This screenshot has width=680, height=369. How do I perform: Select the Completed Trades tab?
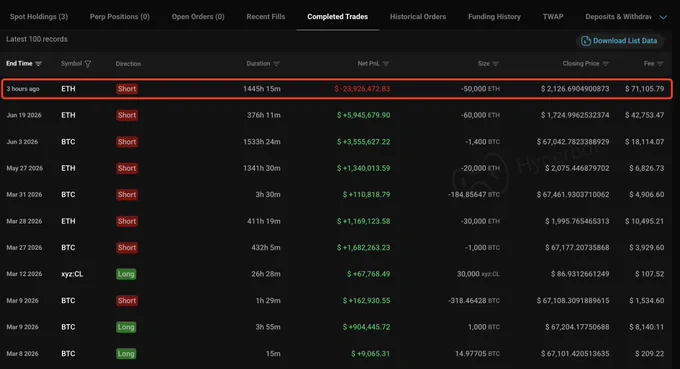pyautogui.click(x=337, y=16)
